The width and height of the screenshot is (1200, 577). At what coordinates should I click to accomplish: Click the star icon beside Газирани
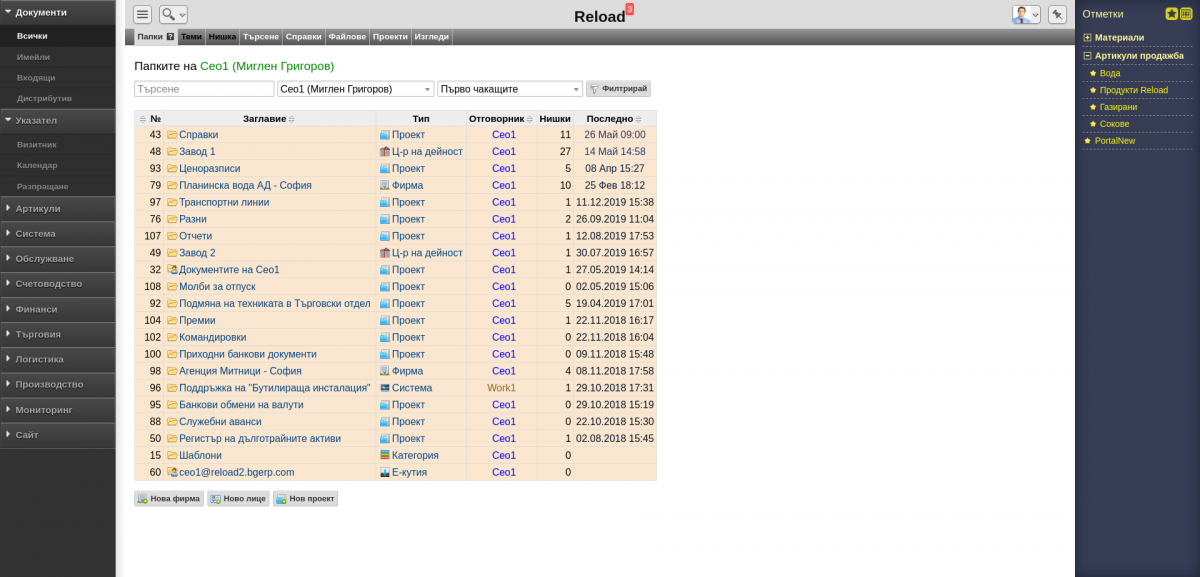(1093, 107)
